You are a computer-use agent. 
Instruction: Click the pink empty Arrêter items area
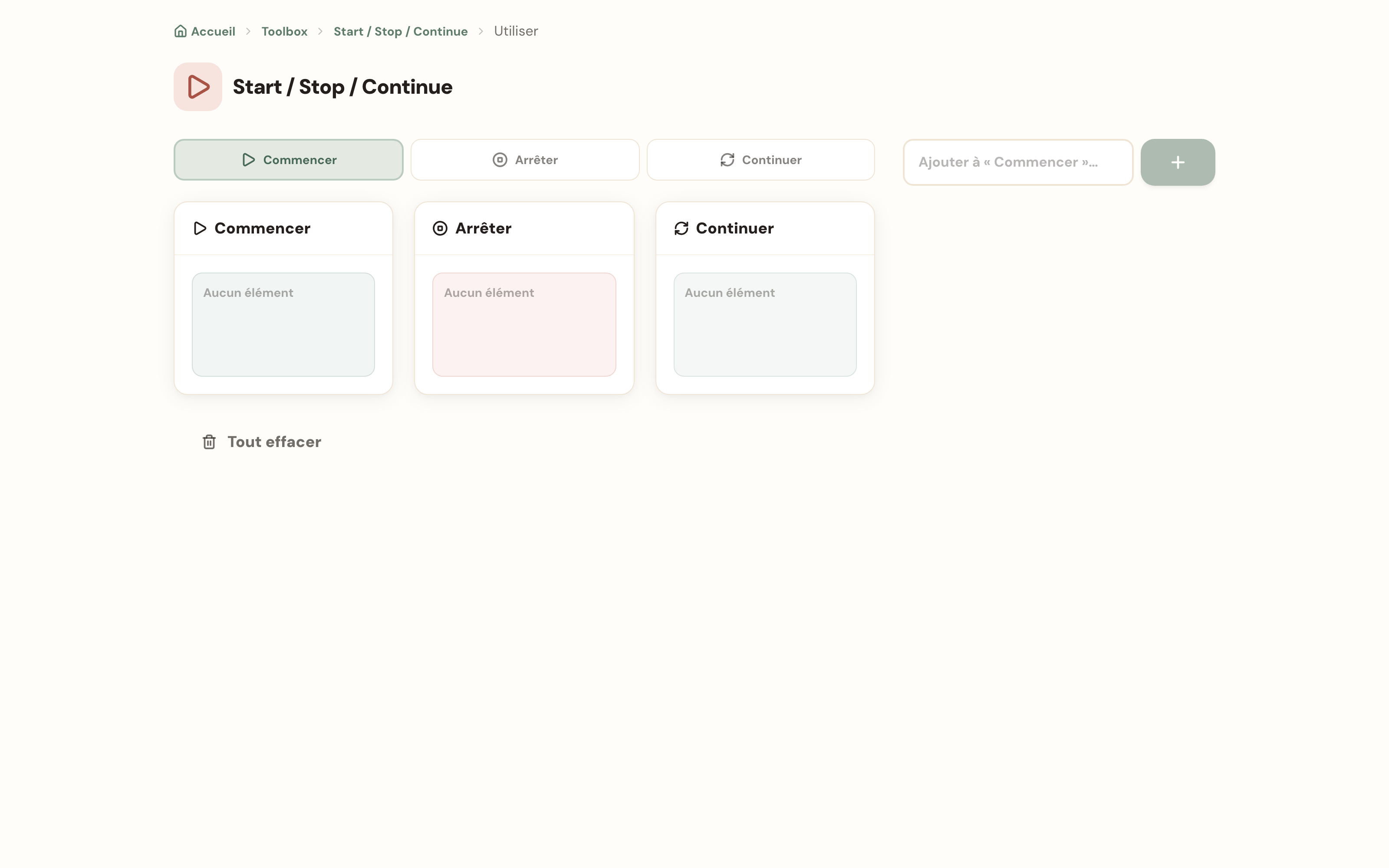pyautogui.click(x=524, y=324)
